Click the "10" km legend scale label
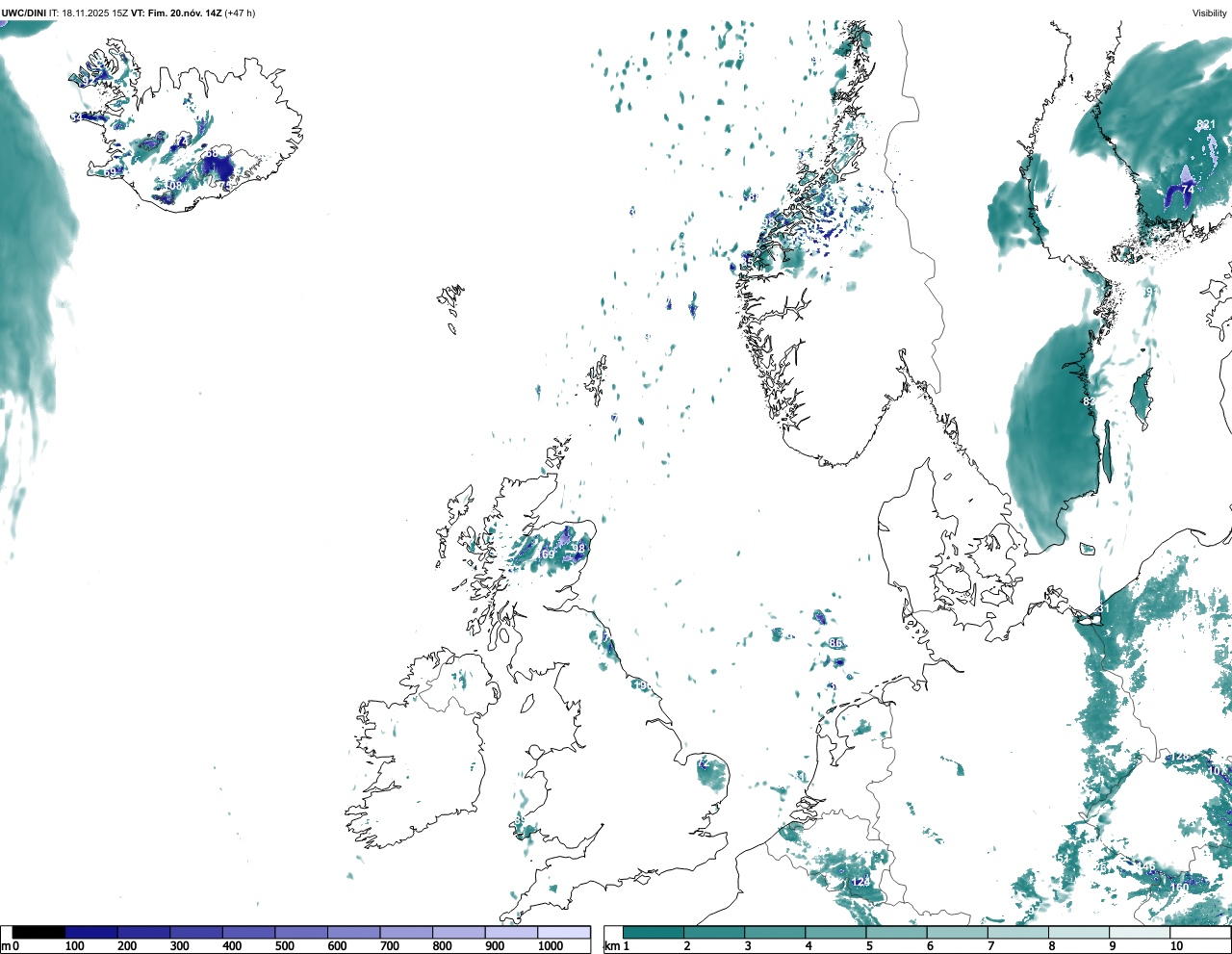1232x954 pixels. (1176, 946)
